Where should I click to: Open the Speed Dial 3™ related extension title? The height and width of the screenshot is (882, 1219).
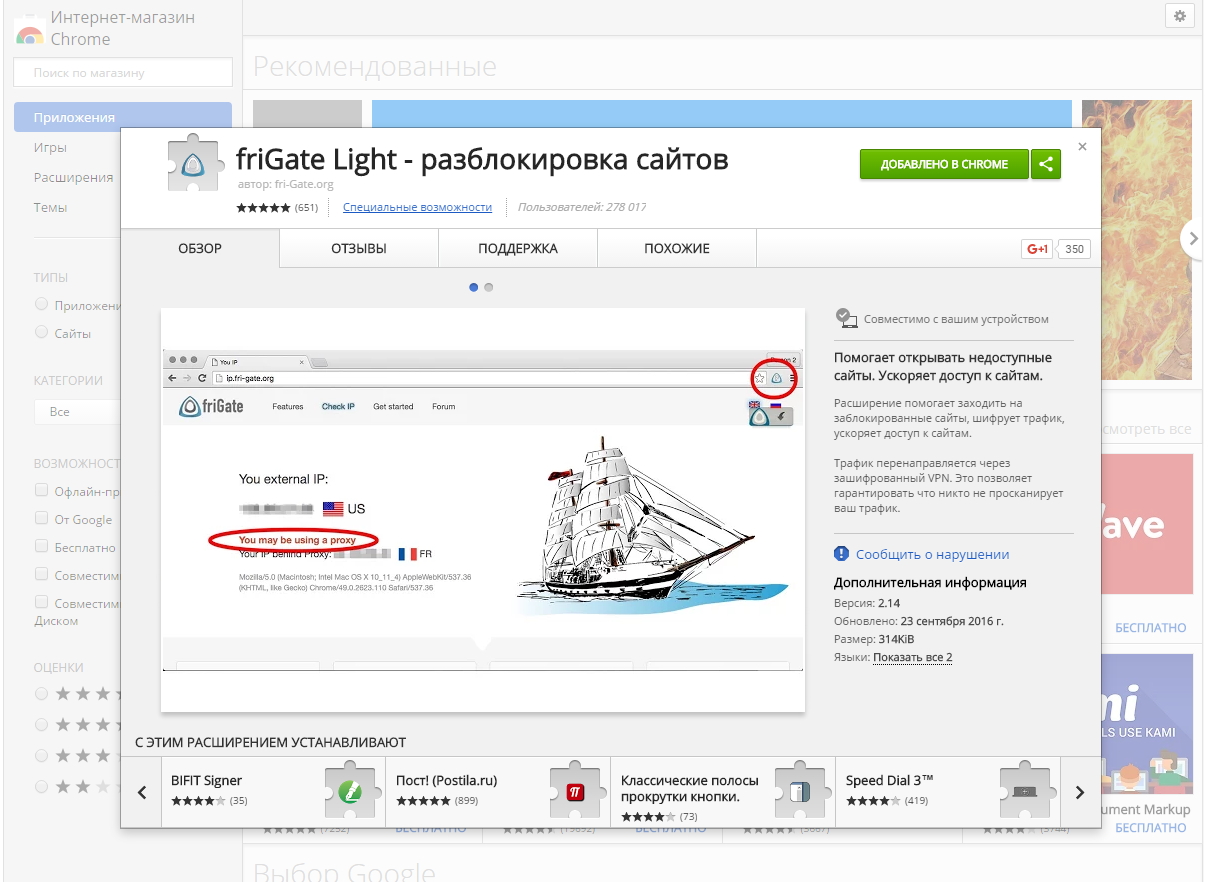pos(889,780)
